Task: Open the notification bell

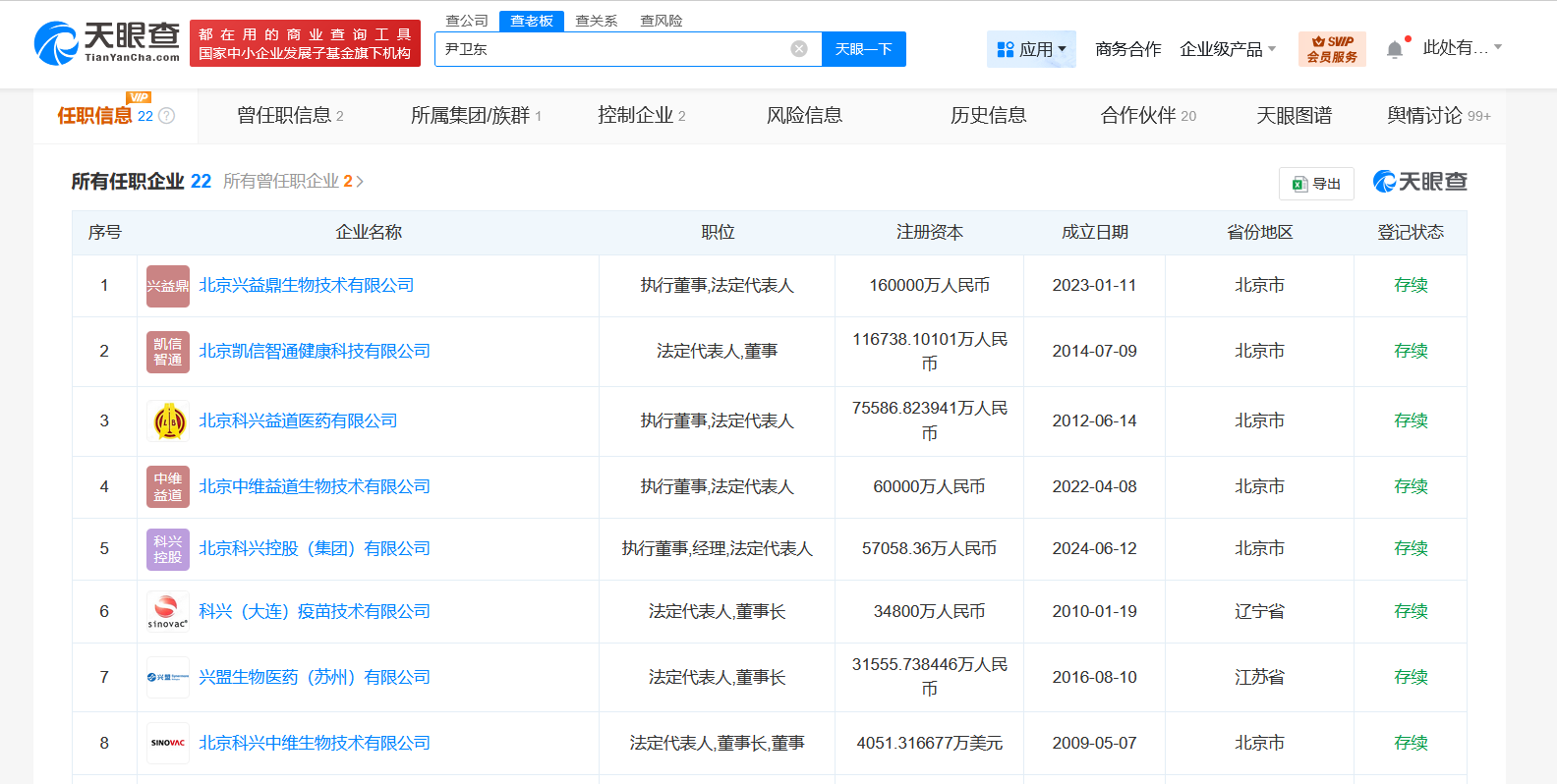Action: pos(1394,49)
